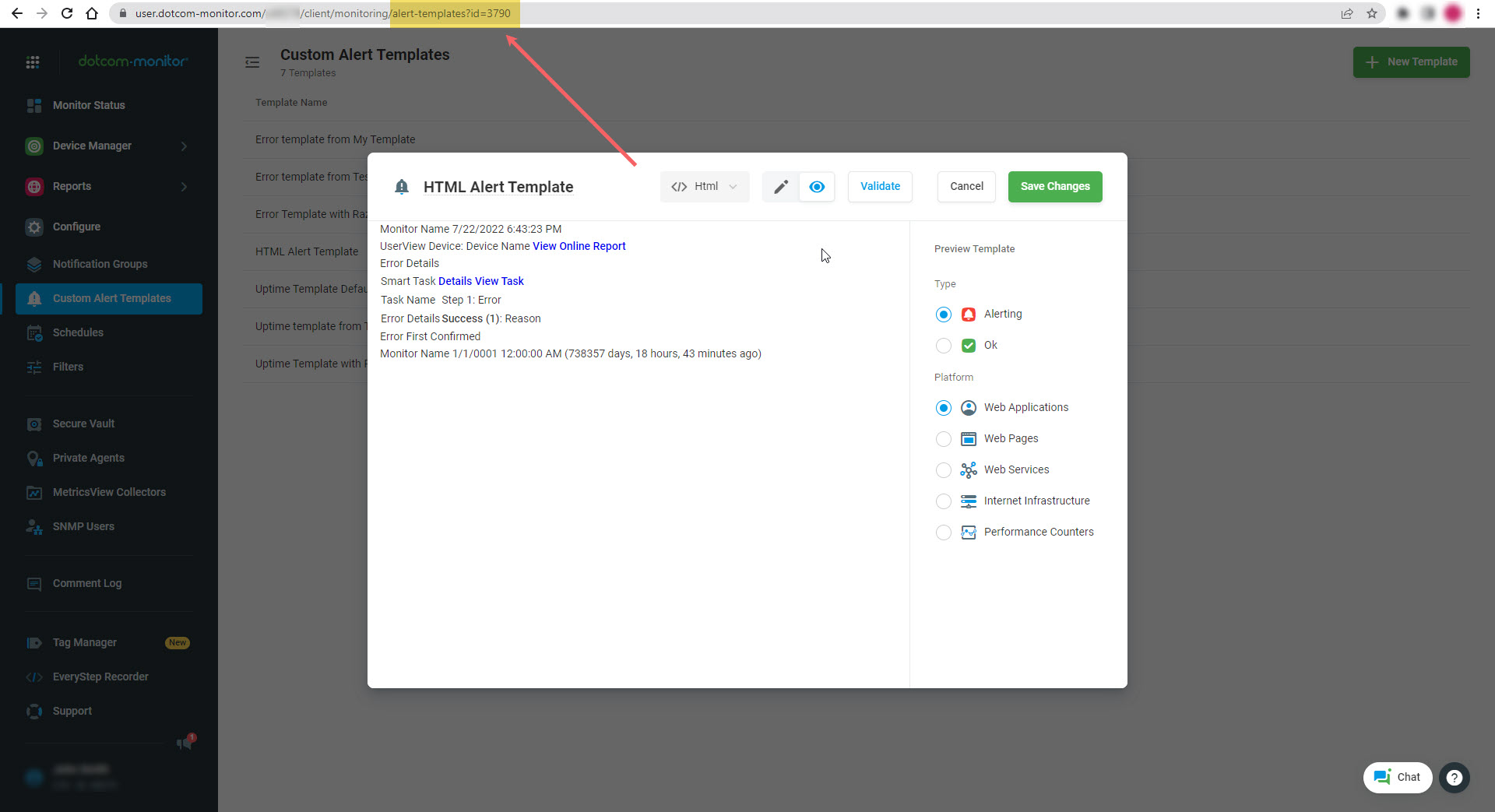Bookmark page with star icon
This screenshot has height=812, width=1495.
point(1372,13)
